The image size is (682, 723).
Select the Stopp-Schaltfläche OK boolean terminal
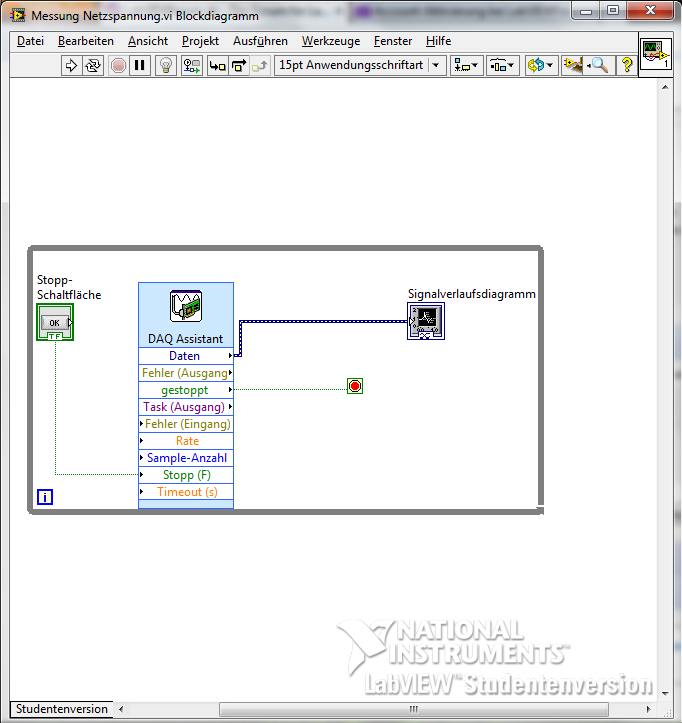[x=55, y=322]
